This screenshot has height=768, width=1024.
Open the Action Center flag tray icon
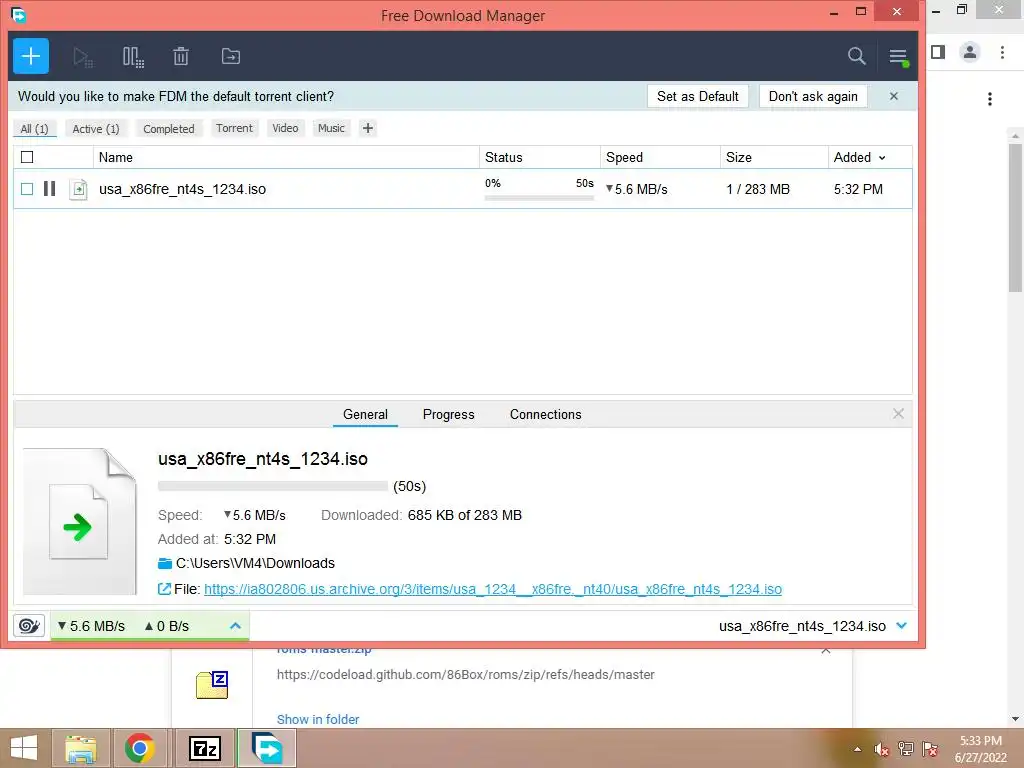pyautogui.click(x=930, y=749)
